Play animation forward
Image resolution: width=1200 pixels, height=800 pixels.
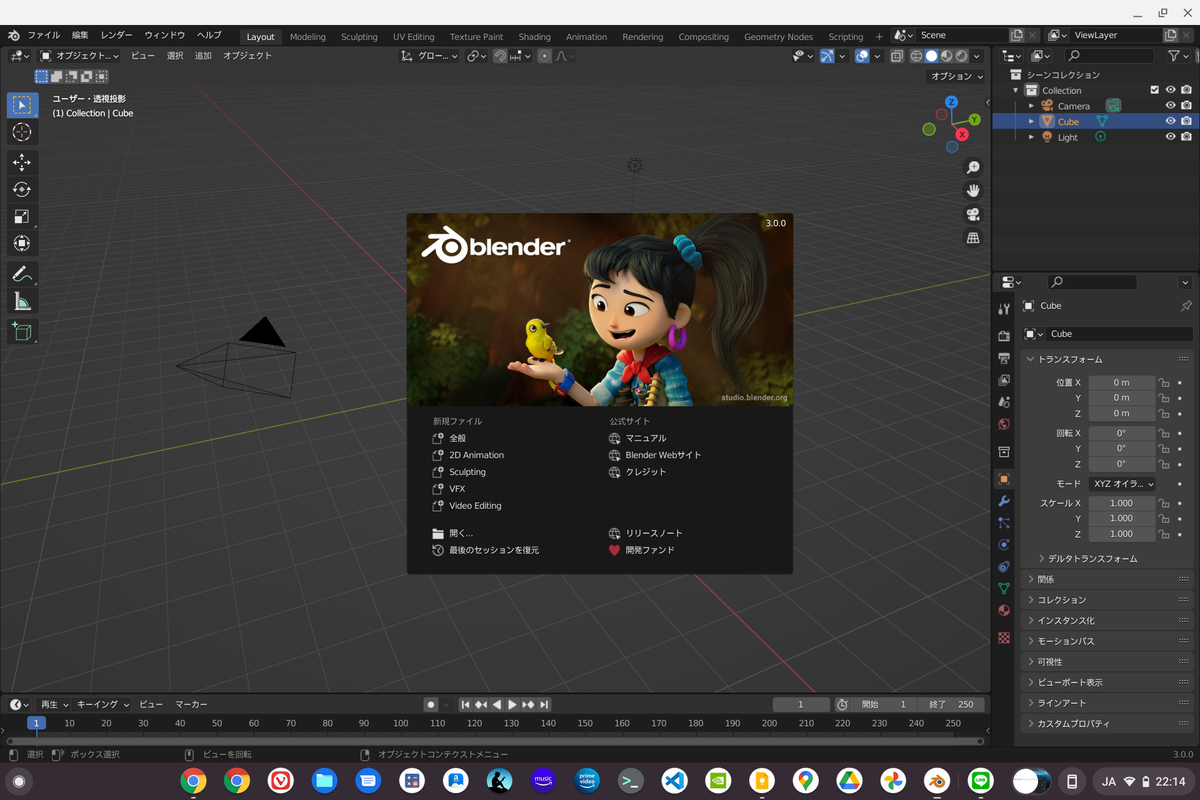(512, 705)
